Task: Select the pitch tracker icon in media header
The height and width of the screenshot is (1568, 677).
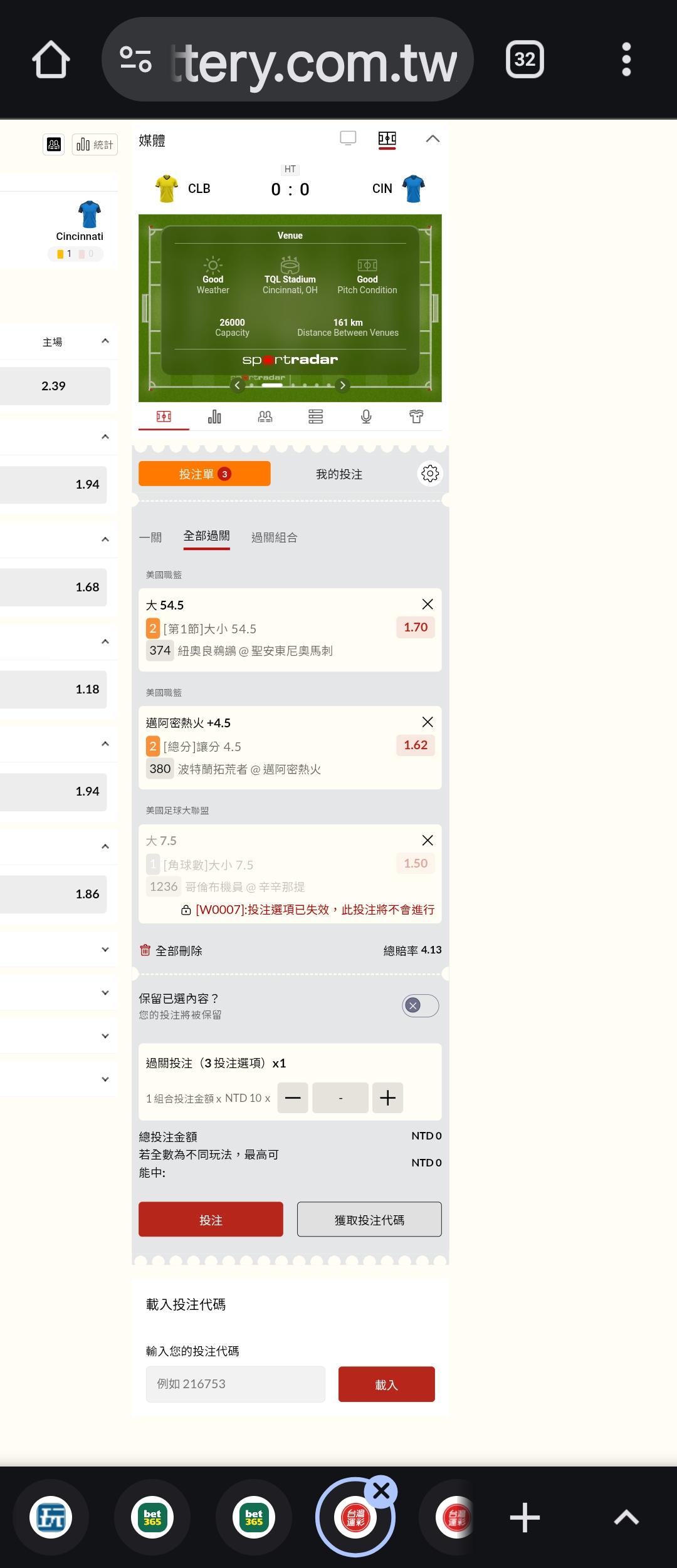Action: click(387, 138)
